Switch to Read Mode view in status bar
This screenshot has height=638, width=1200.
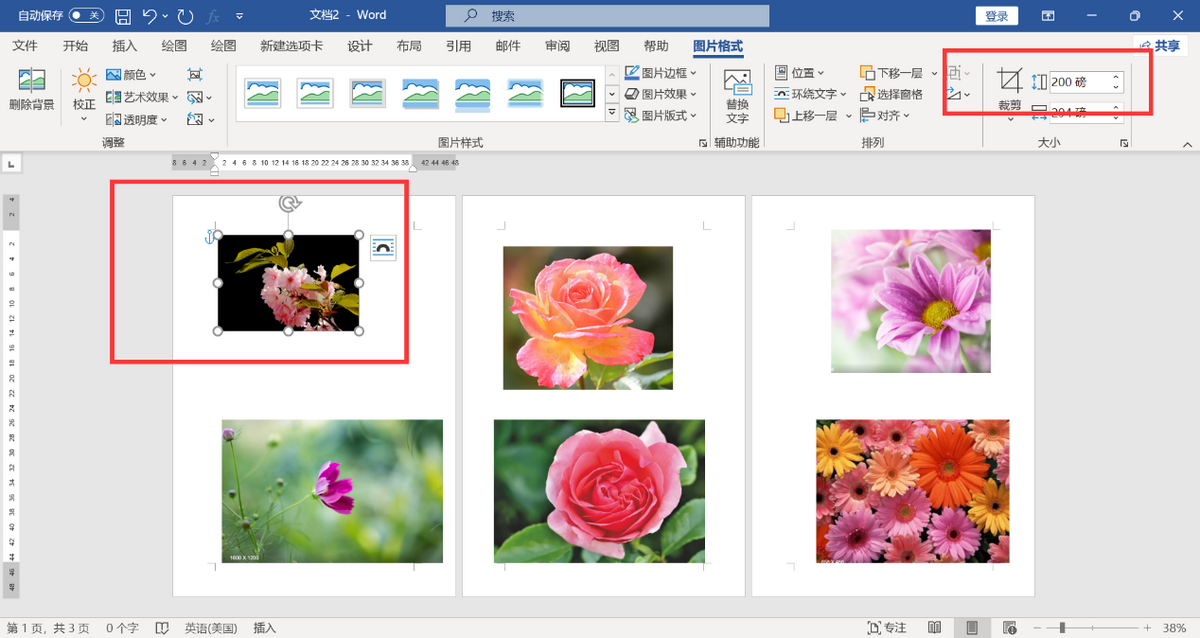(934, 628)
